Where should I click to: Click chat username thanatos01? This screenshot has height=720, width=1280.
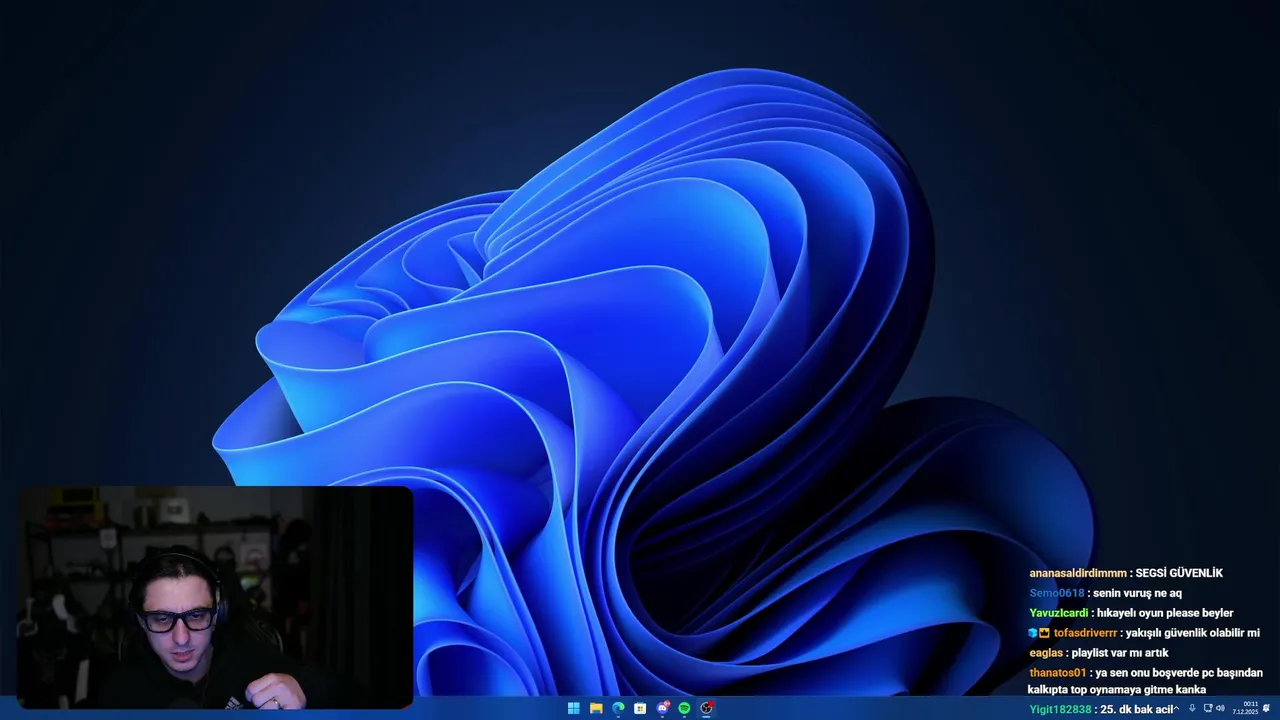pyautogui.click(x=1057, y=673)
